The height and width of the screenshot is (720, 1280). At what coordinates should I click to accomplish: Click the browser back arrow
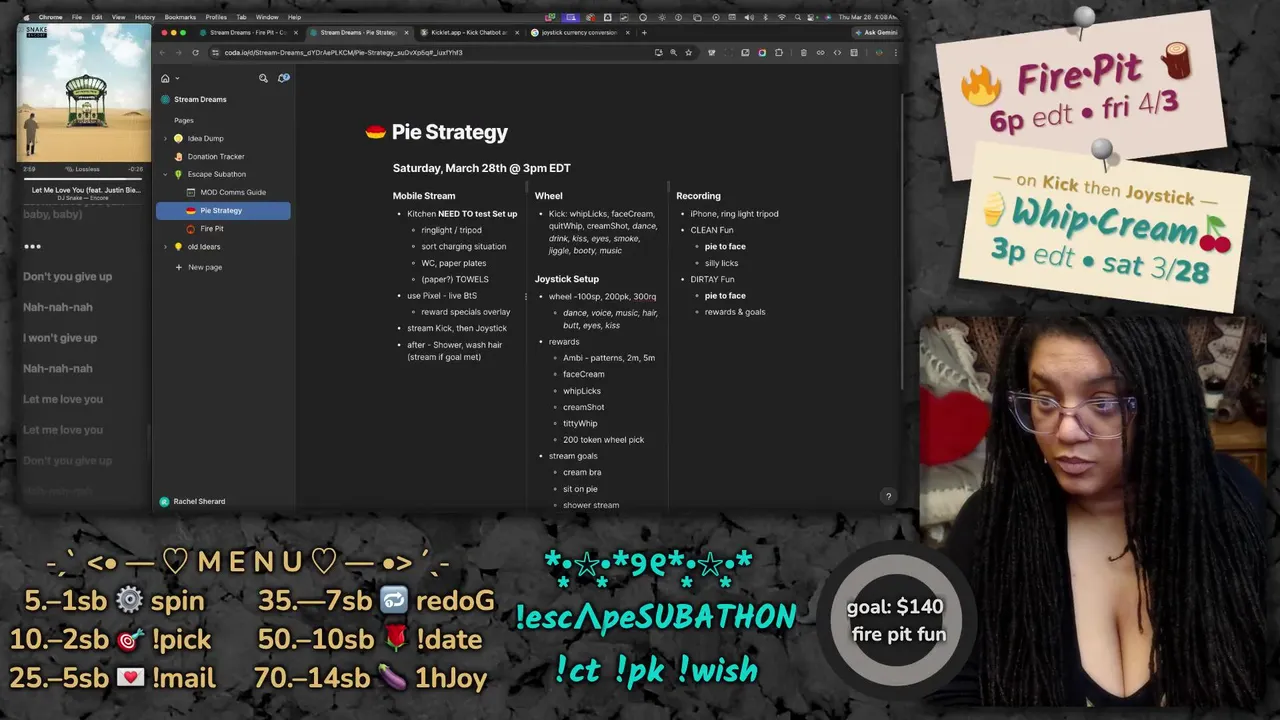click(163, 52)
